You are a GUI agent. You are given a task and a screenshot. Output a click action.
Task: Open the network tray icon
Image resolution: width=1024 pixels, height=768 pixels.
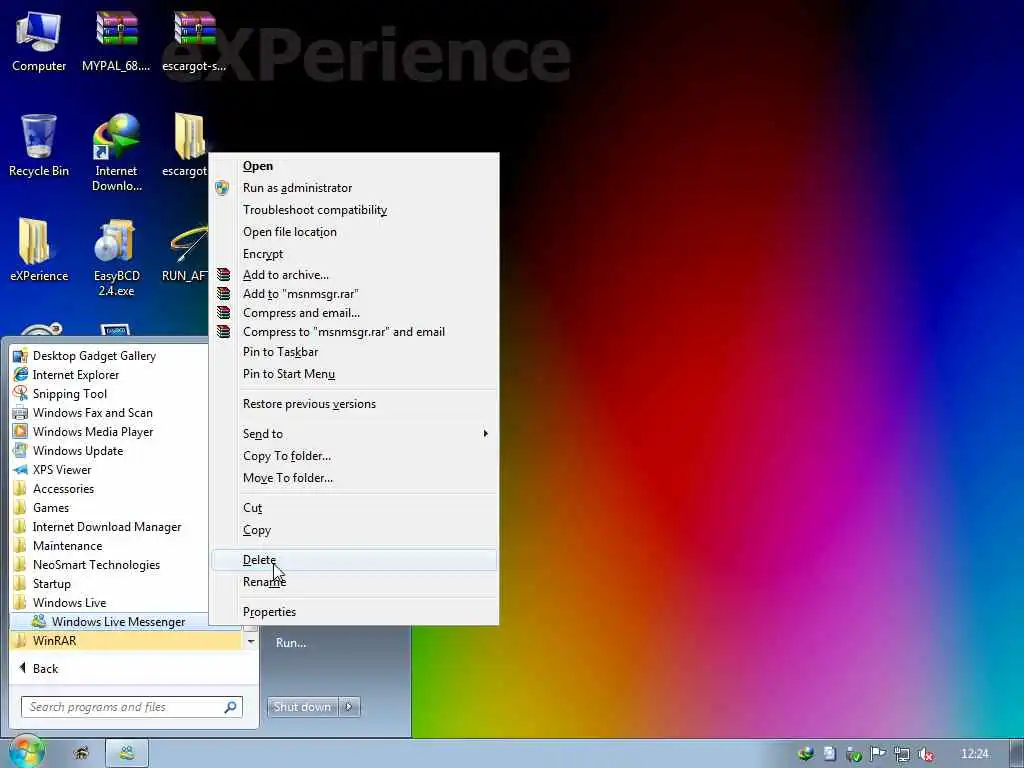point(902,754)
